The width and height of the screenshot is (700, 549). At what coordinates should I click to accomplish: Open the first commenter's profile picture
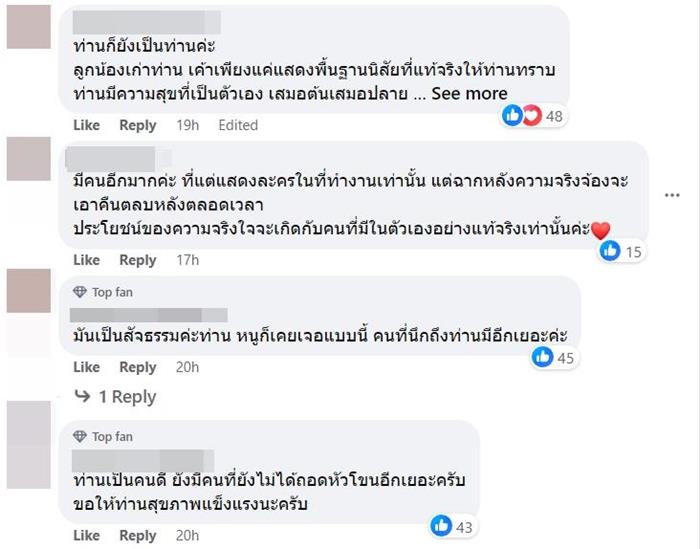[x=28, y=27]
